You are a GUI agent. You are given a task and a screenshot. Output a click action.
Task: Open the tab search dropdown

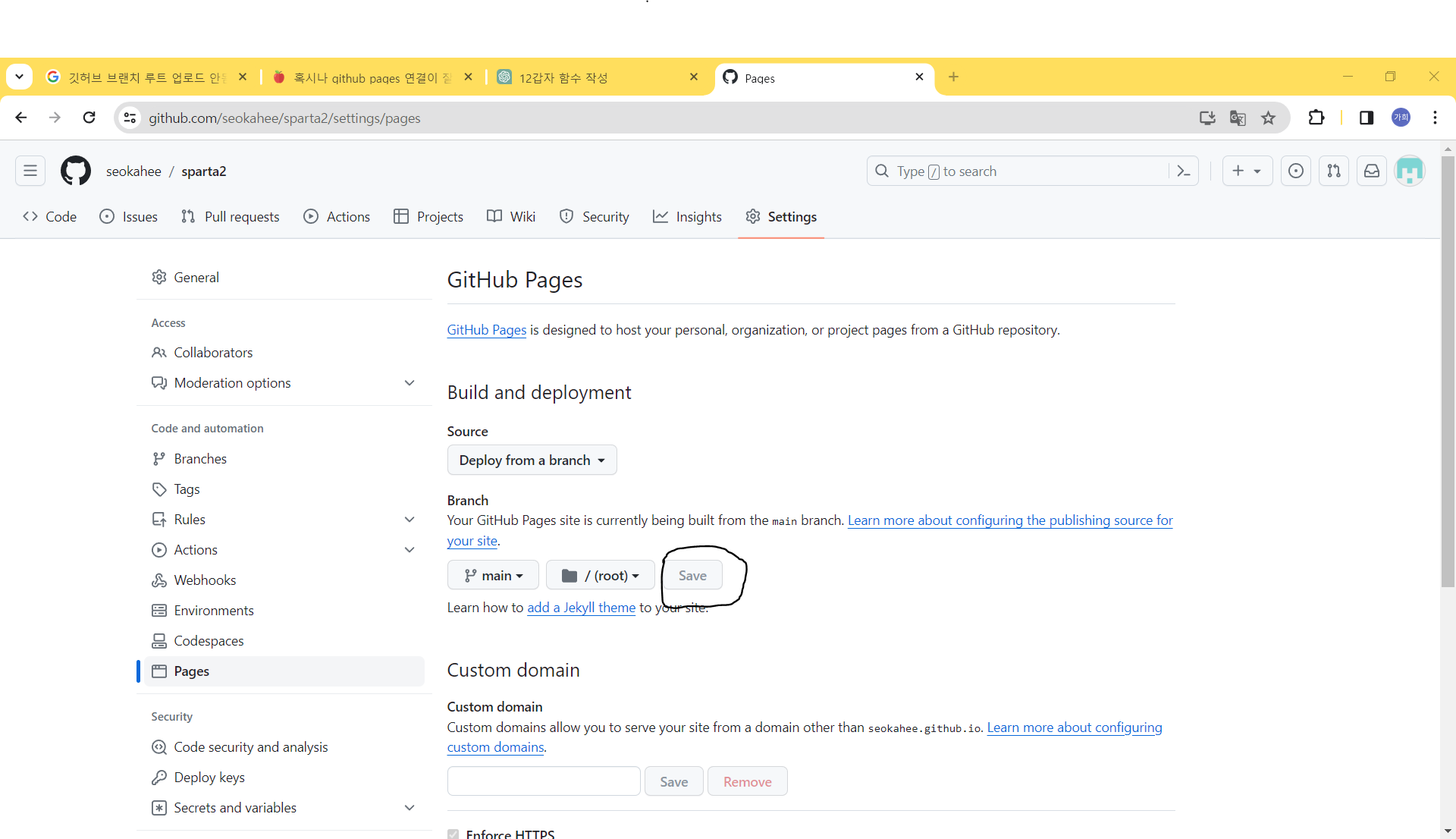pos(19,77)
